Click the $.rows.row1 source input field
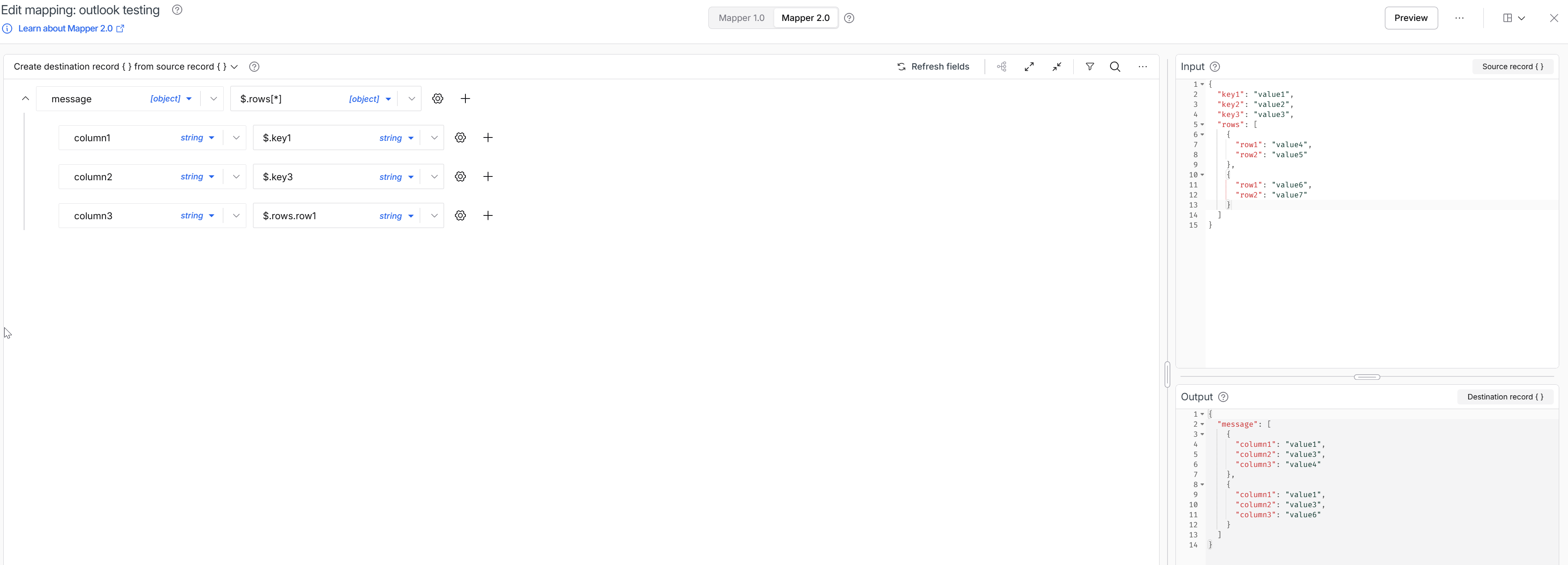Viewport: 1568px width, 565px height. (310, 215)
